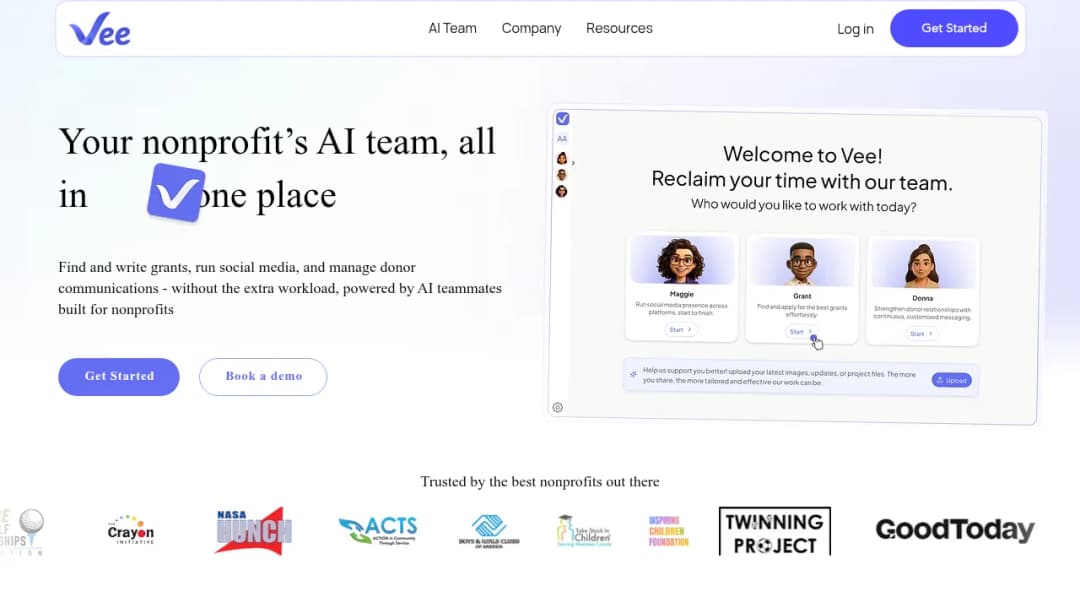Click the checkmark icon in preview sidebar
1080x608 pixels.
[x=562, y=118]
